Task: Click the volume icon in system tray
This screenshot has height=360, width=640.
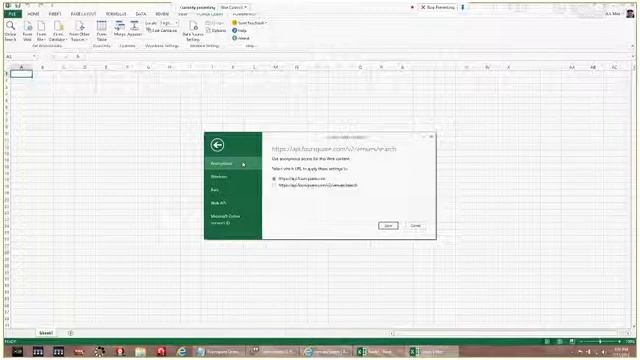Action: tap(604, 352)
